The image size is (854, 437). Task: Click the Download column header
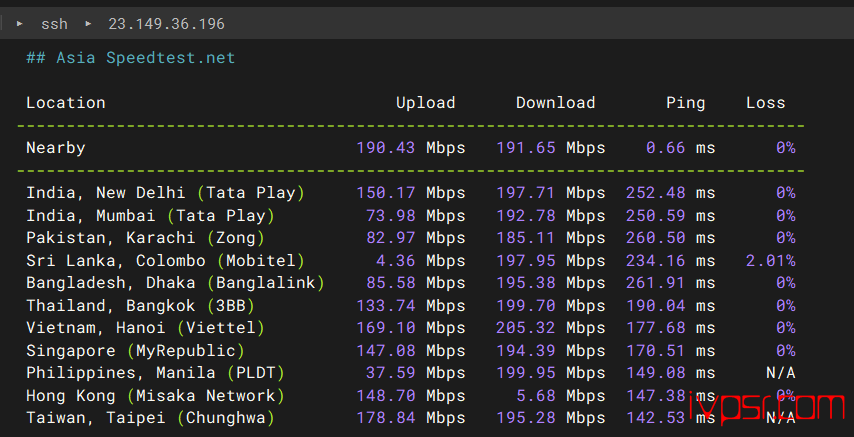(556, 102)
